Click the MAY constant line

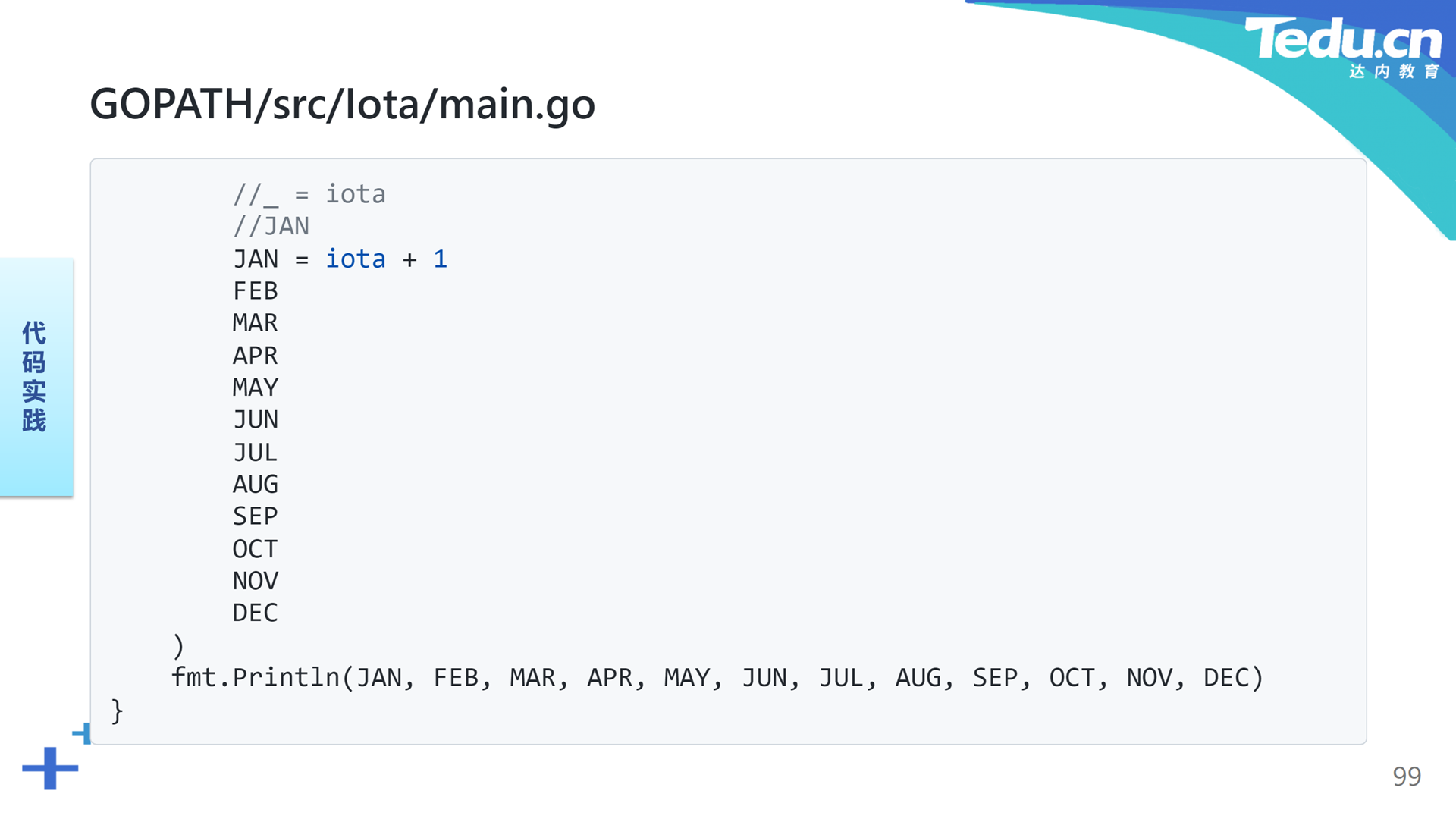point(256,388)
